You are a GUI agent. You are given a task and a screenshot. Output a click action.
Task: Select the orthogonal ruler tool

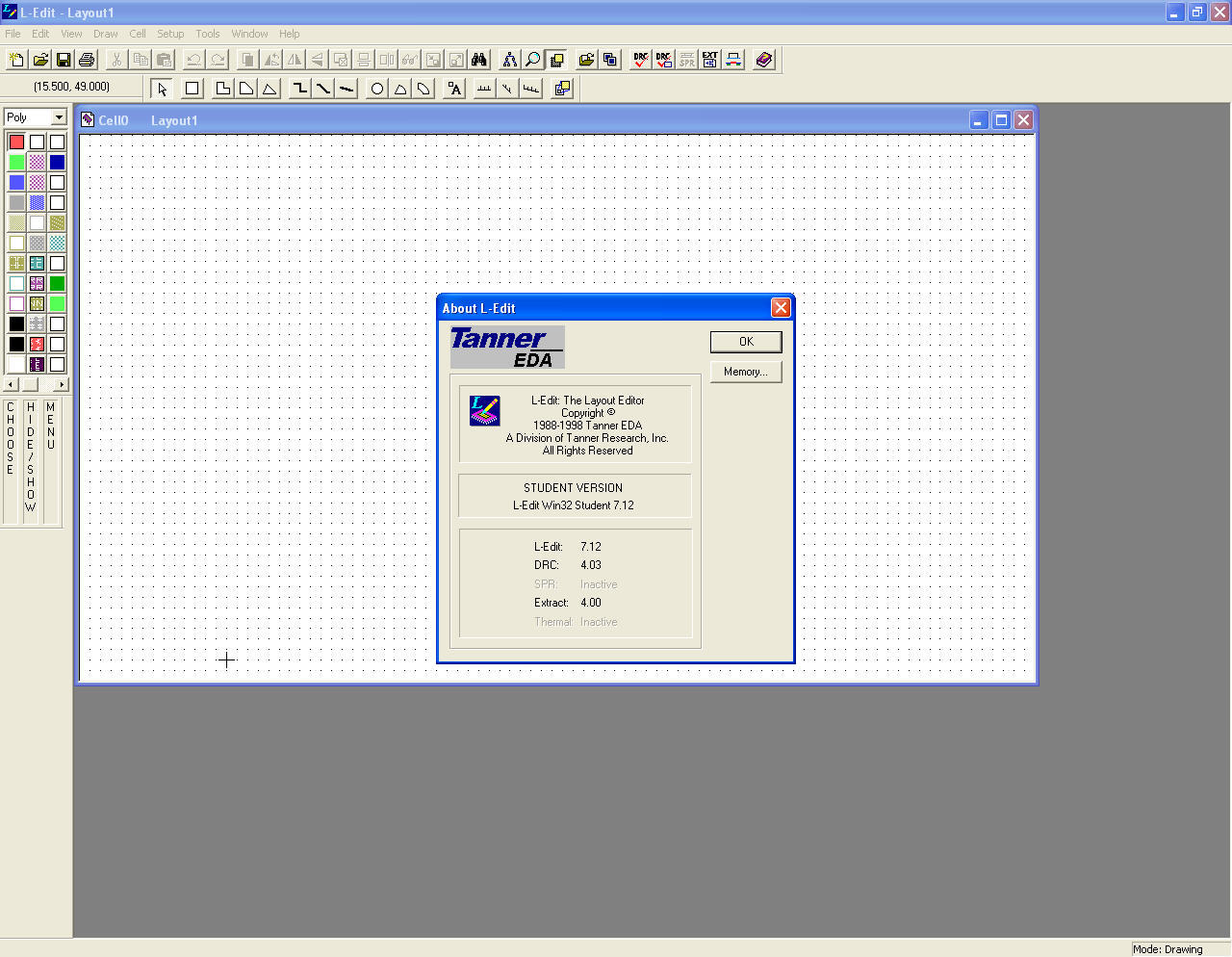coord(484,89)
